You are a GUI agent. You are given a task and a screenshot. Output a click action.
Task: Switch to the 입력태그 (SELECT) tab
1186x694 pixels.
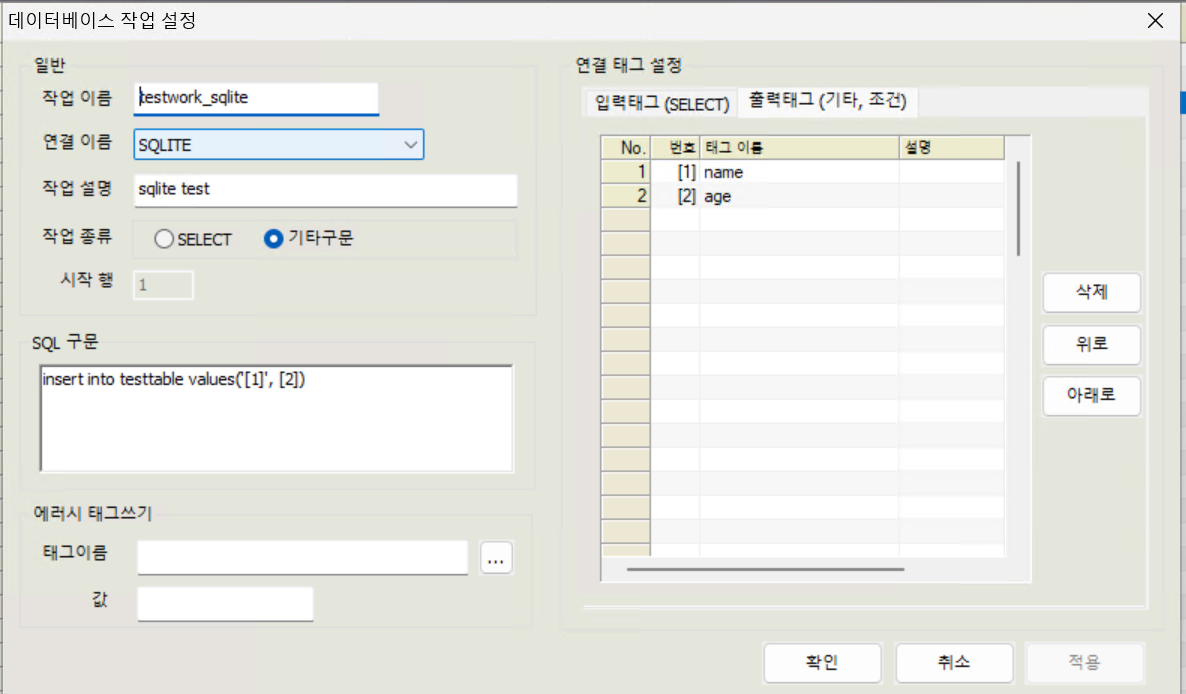[662, 104]
